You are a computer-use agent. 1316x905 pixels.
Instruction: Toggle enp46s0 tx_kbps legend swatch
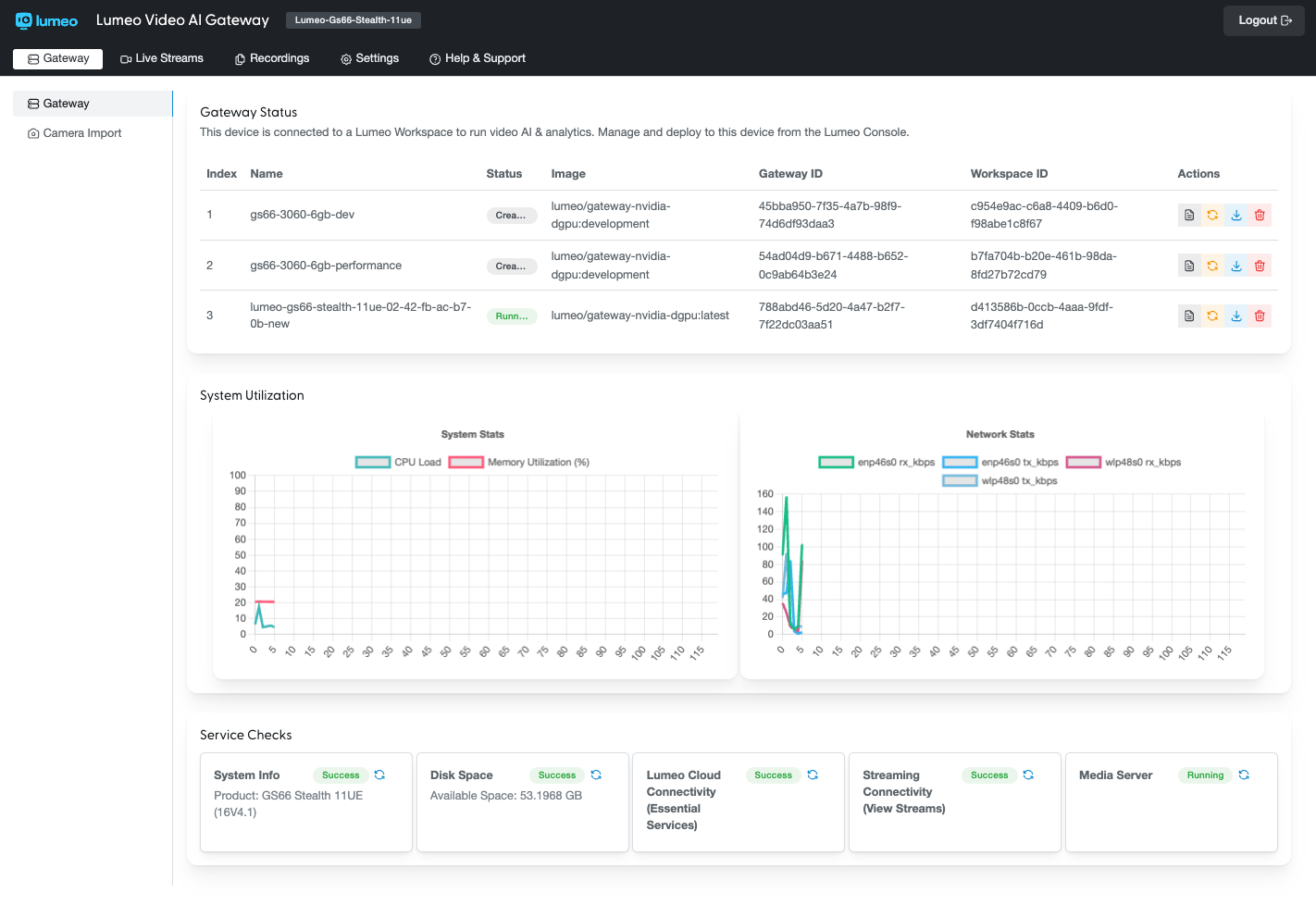click(960, 463)
